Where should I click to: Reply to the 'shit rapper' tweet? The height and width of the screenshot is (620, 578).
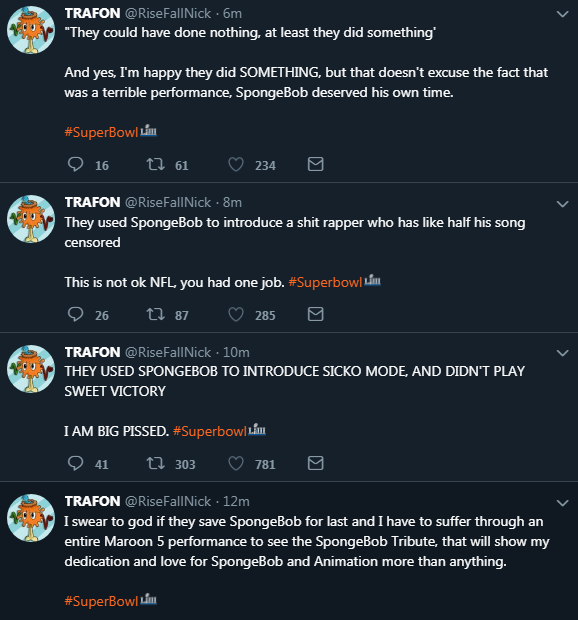76,314
